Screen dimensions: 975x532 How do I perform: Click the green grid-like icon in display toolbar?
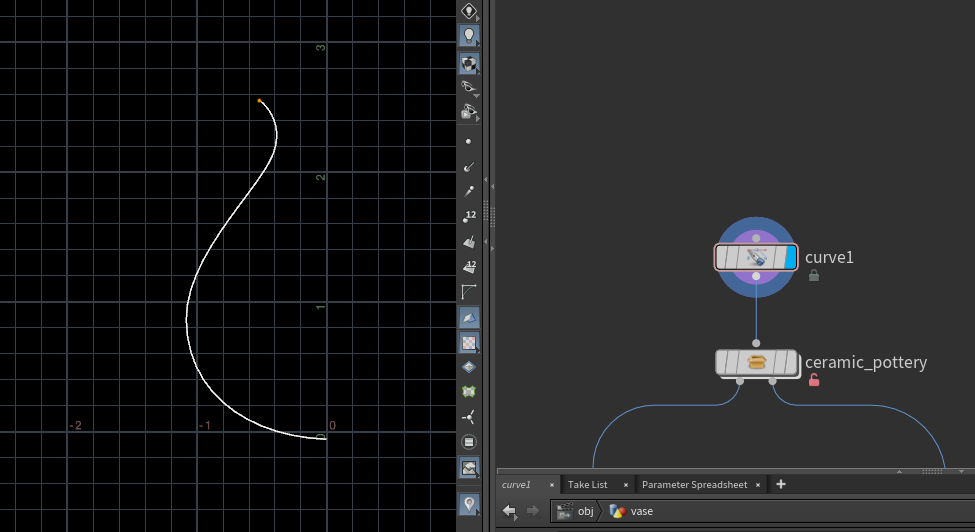(x=468, y=392)
